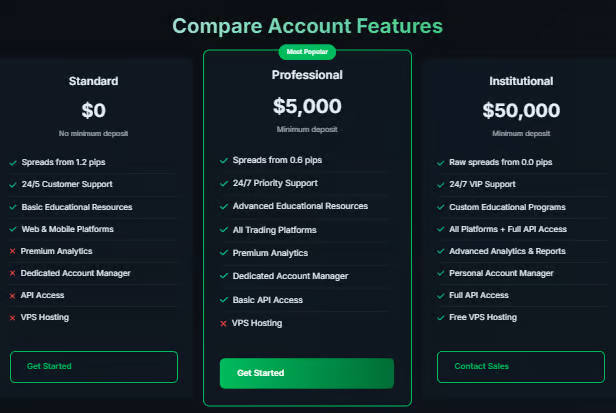Click the Most Popular badge

point(307,51)
